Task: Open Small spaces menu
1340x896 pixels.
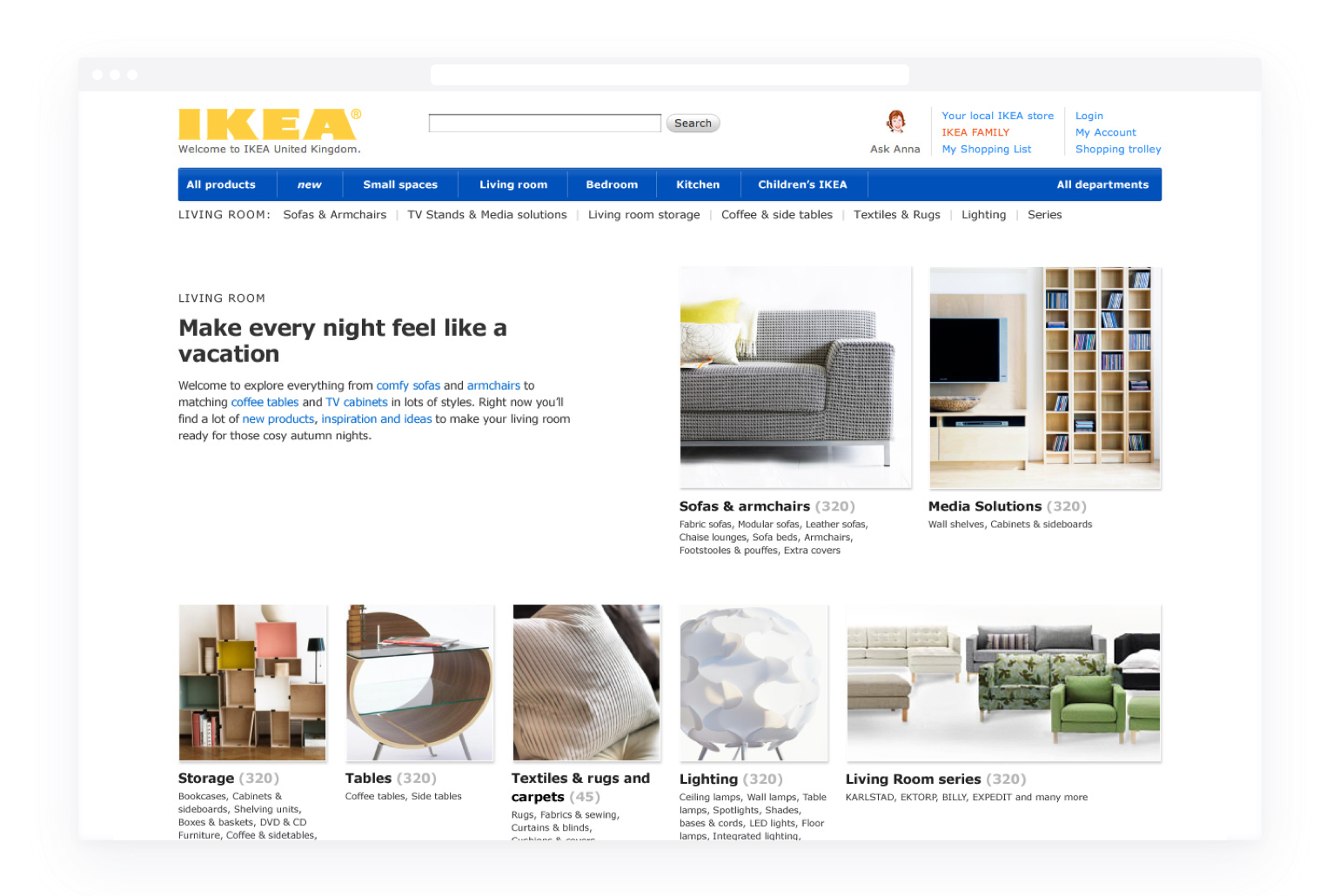Action: coord(400,184)
